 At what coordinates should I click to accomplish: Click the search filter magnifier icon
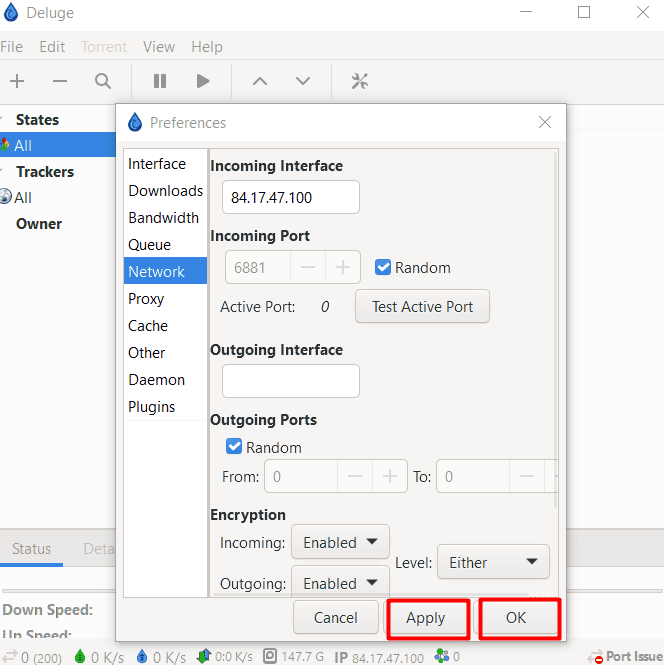103,81
